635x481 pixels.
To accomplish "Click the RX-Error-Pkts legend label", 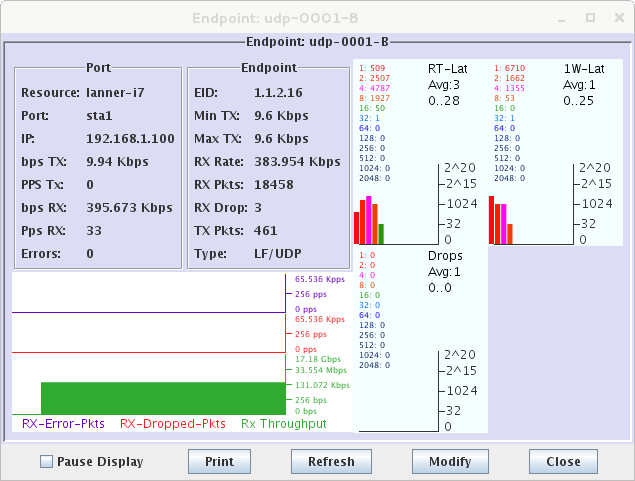I will [63, 424].
